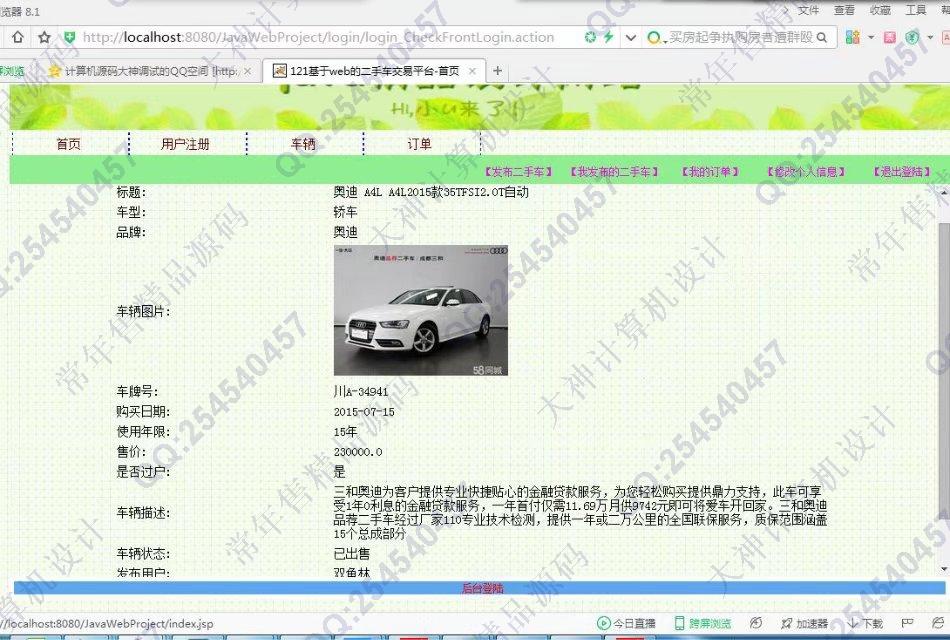The image size is (950, 640).
Task: Open the 下载 download manager
Action: click(x=865, y=623)
